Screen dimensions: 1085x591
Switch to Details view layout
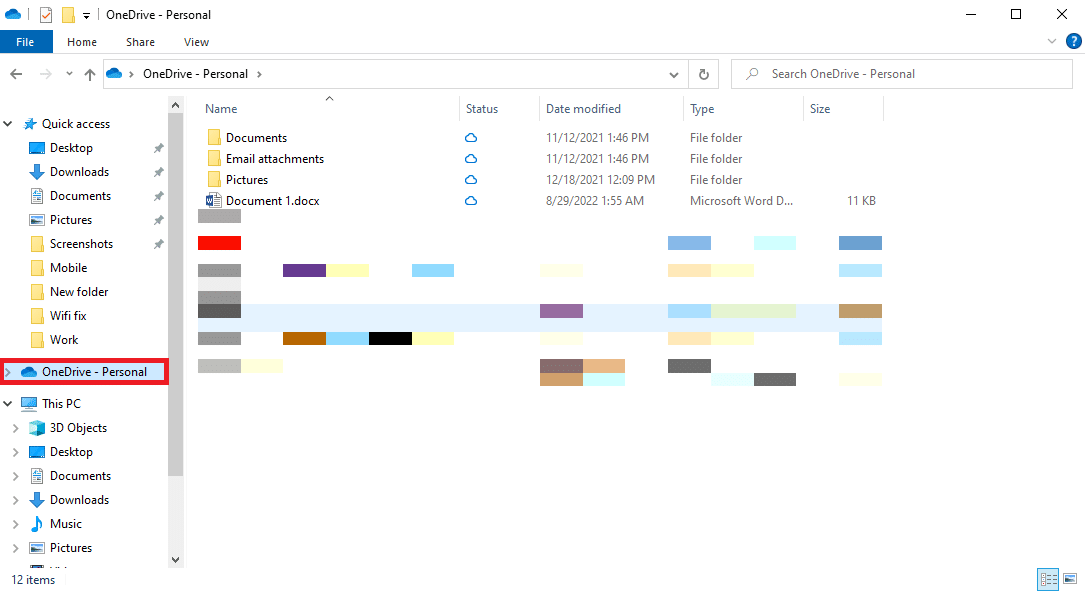tap(1048, 579)
